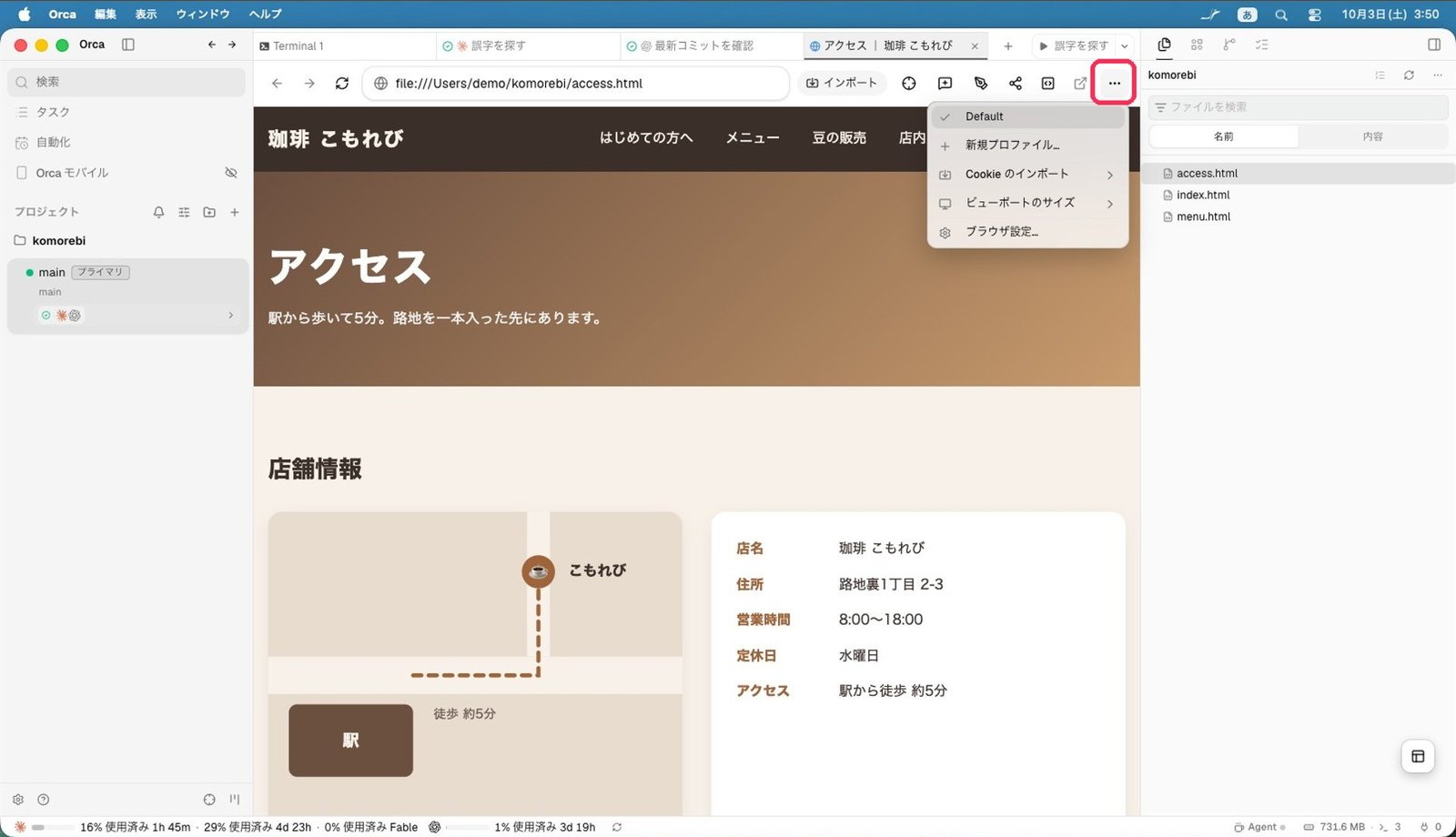Expand the ビューポートのサイズ submenu
The width and height of the screenshot is (1456, 837).
(1027, 203)
